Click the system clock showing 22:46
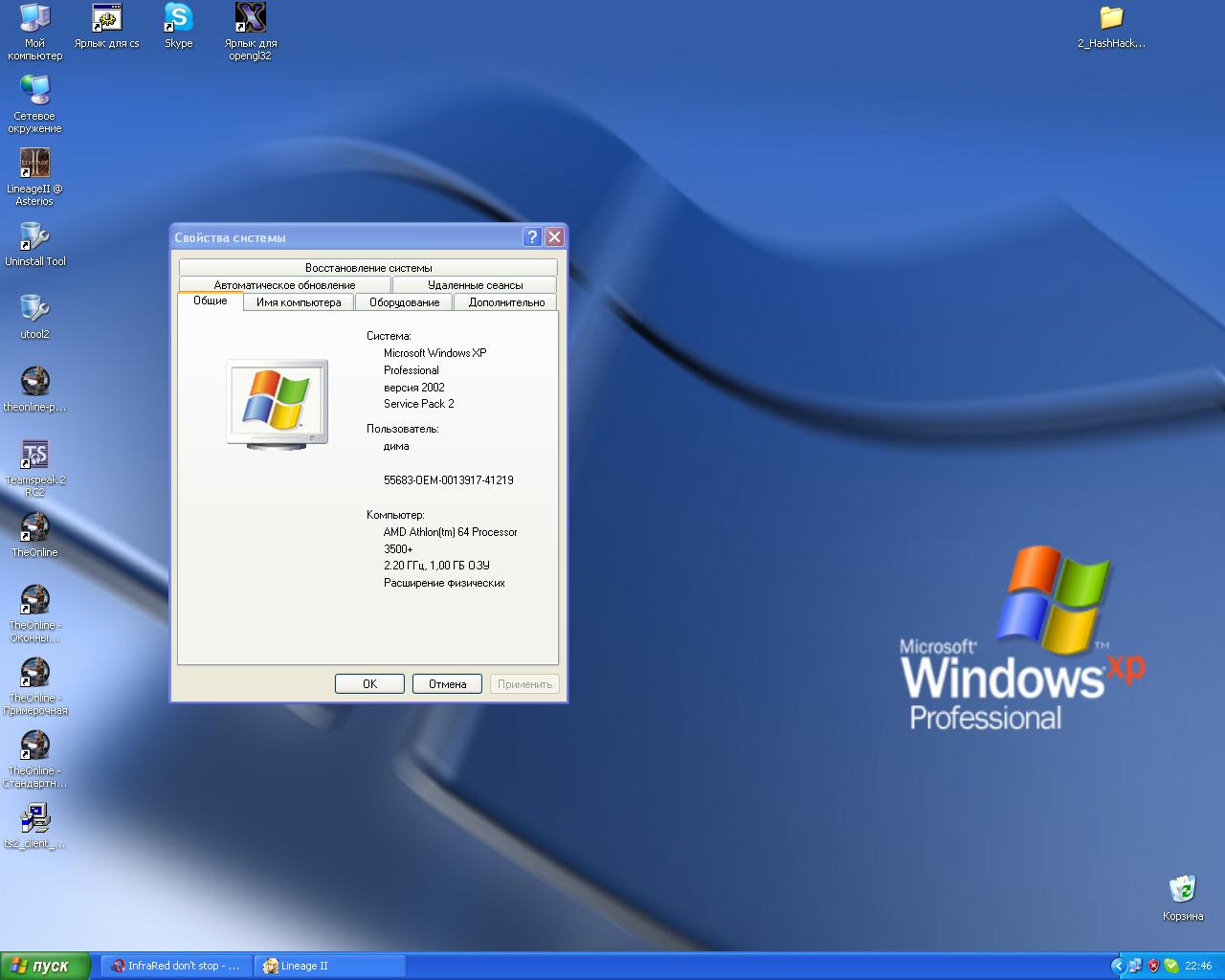 (1198, 966)
